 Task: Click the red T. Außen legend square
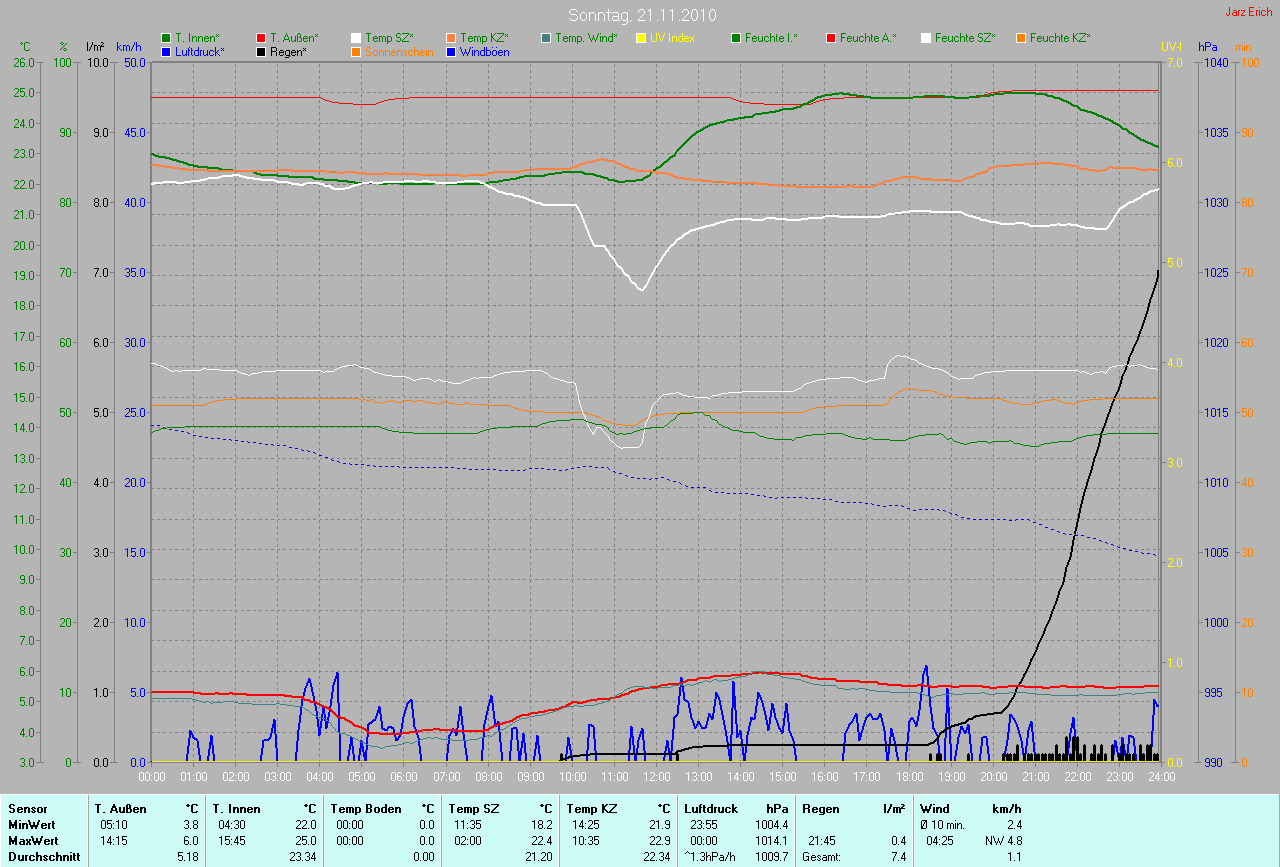click(x=261, y=38)
